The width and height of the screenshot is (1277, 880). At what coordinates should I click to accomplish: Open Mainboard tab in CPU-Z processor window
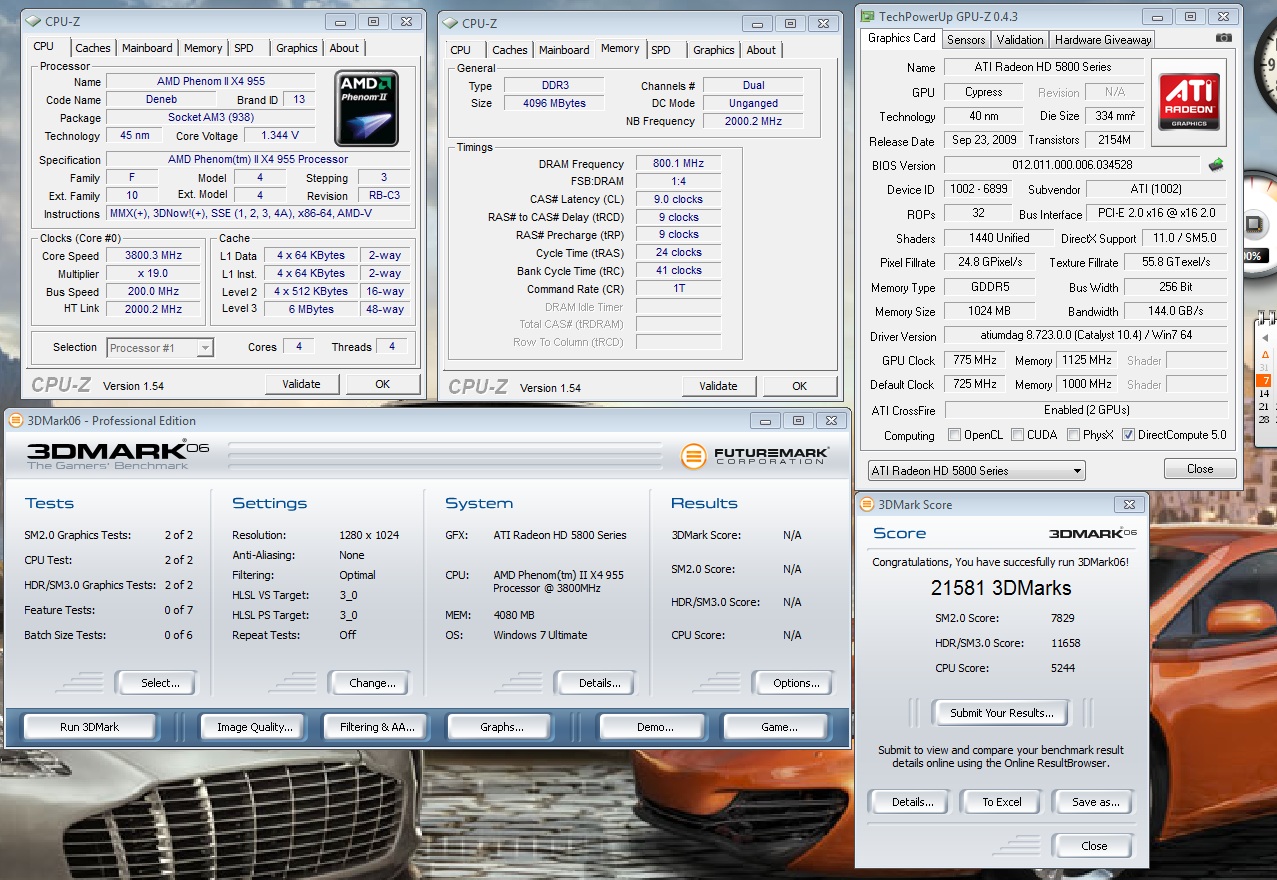click(x=147, y=48)
